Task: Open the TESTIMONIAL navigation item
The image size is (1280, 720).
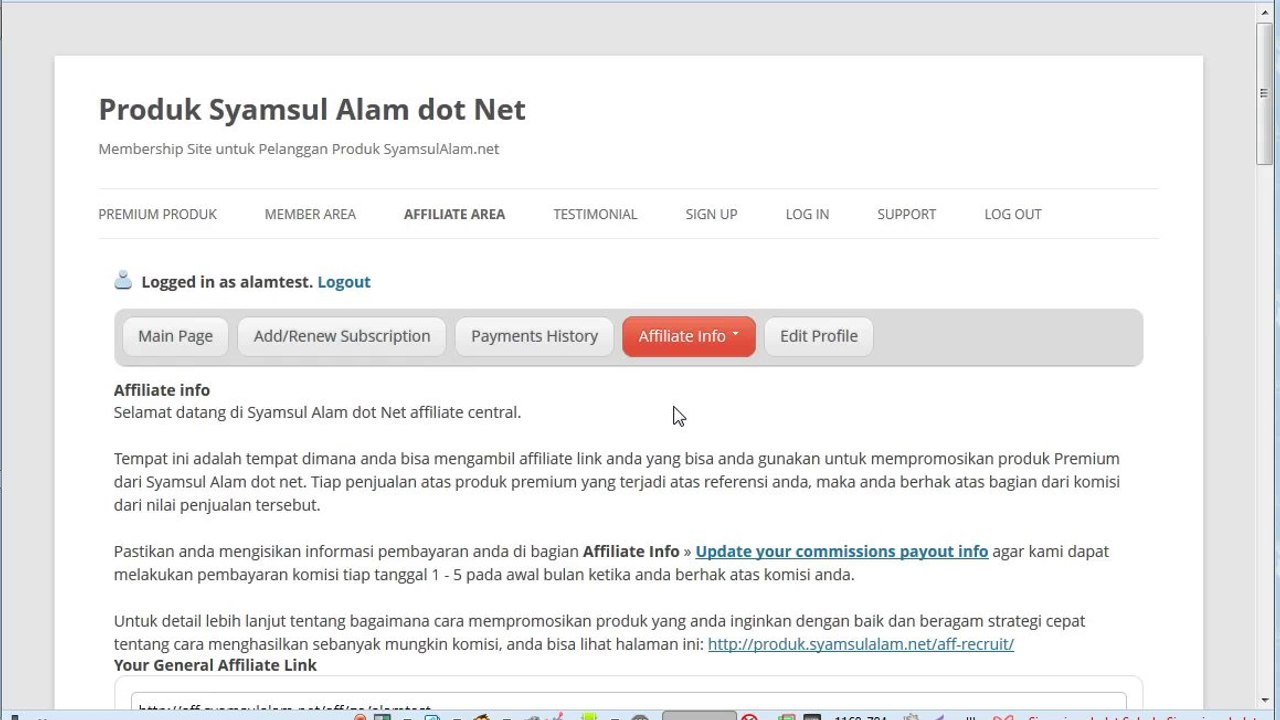Action: click(x=595, y=214)
